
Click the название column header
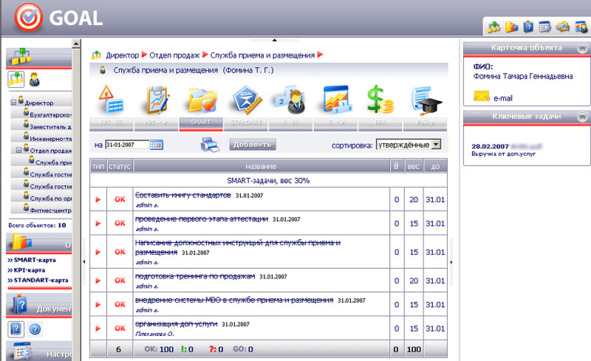[x=261, y=166]
